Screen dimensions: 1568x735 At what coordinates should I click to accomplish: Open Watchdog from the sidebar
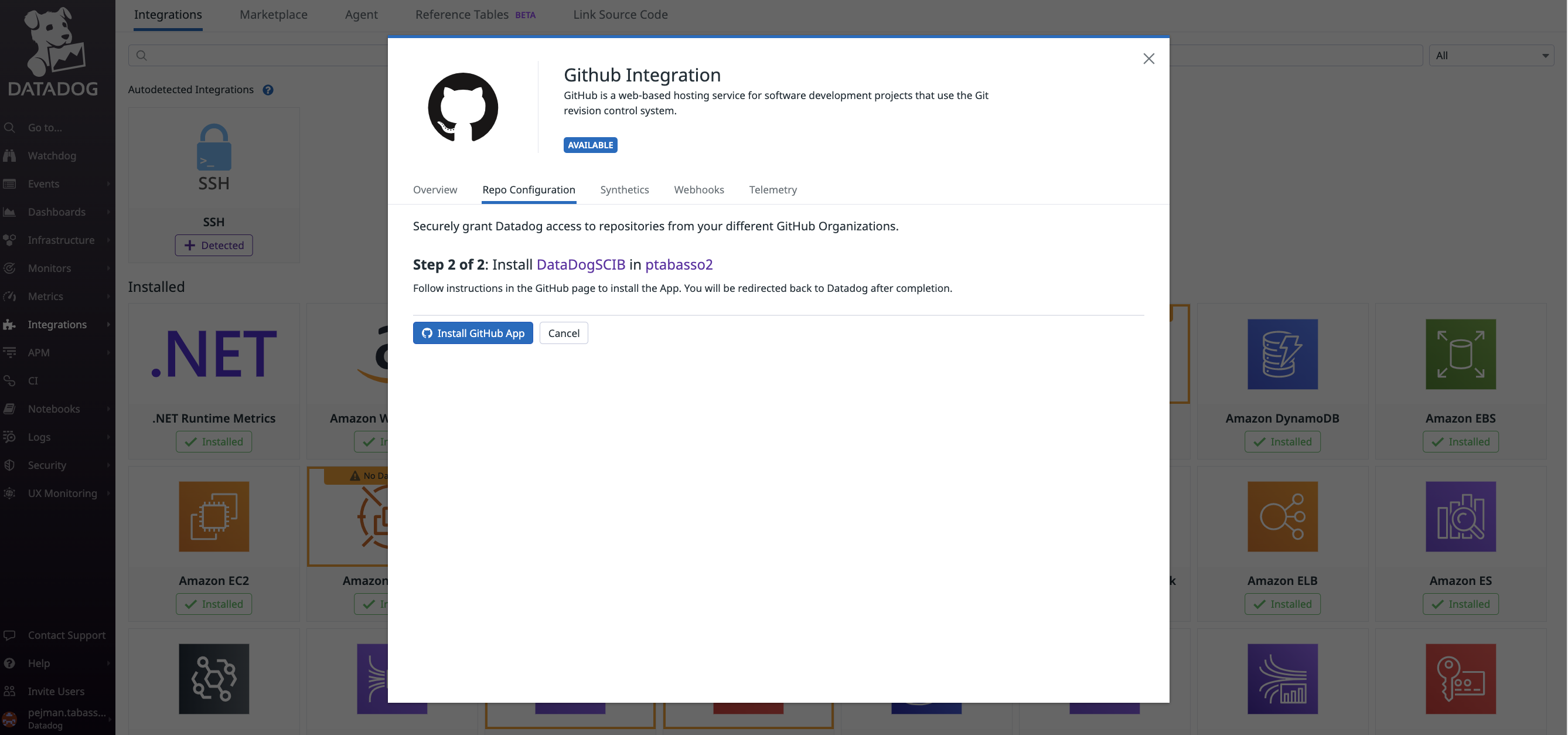pyautogui.click(x=52, y=155)
